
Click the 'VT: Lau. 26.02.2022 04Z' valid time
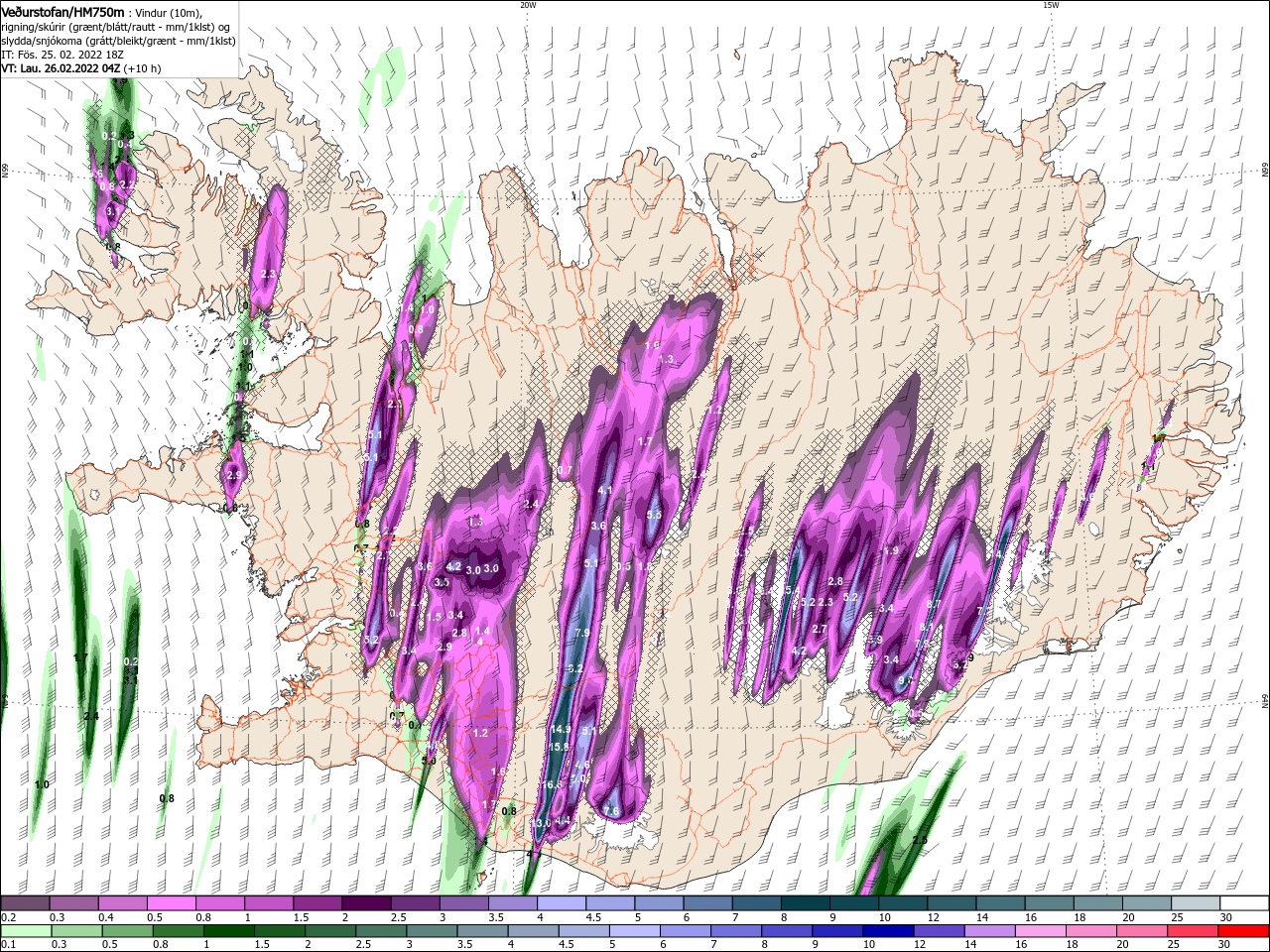[61, 68]
